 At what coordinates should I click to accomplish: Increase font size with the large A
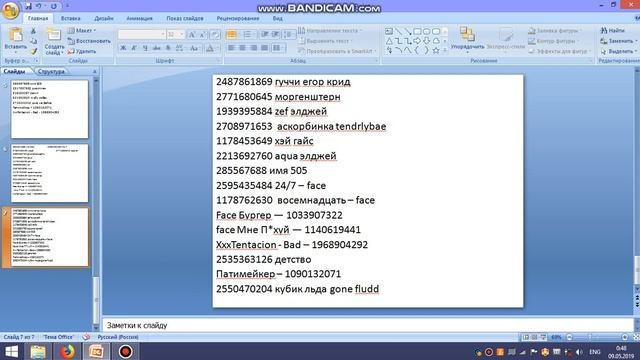tap(191, 35)
